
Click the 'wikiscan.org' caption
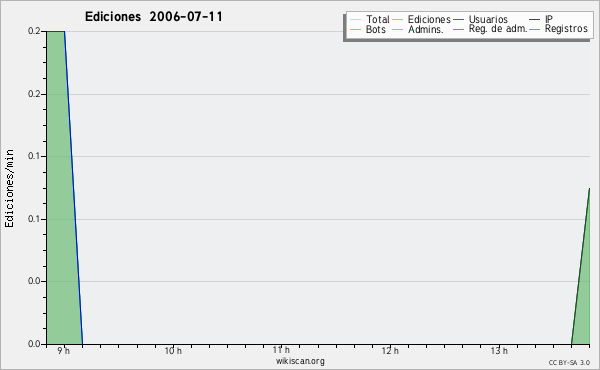pos(300,361)
